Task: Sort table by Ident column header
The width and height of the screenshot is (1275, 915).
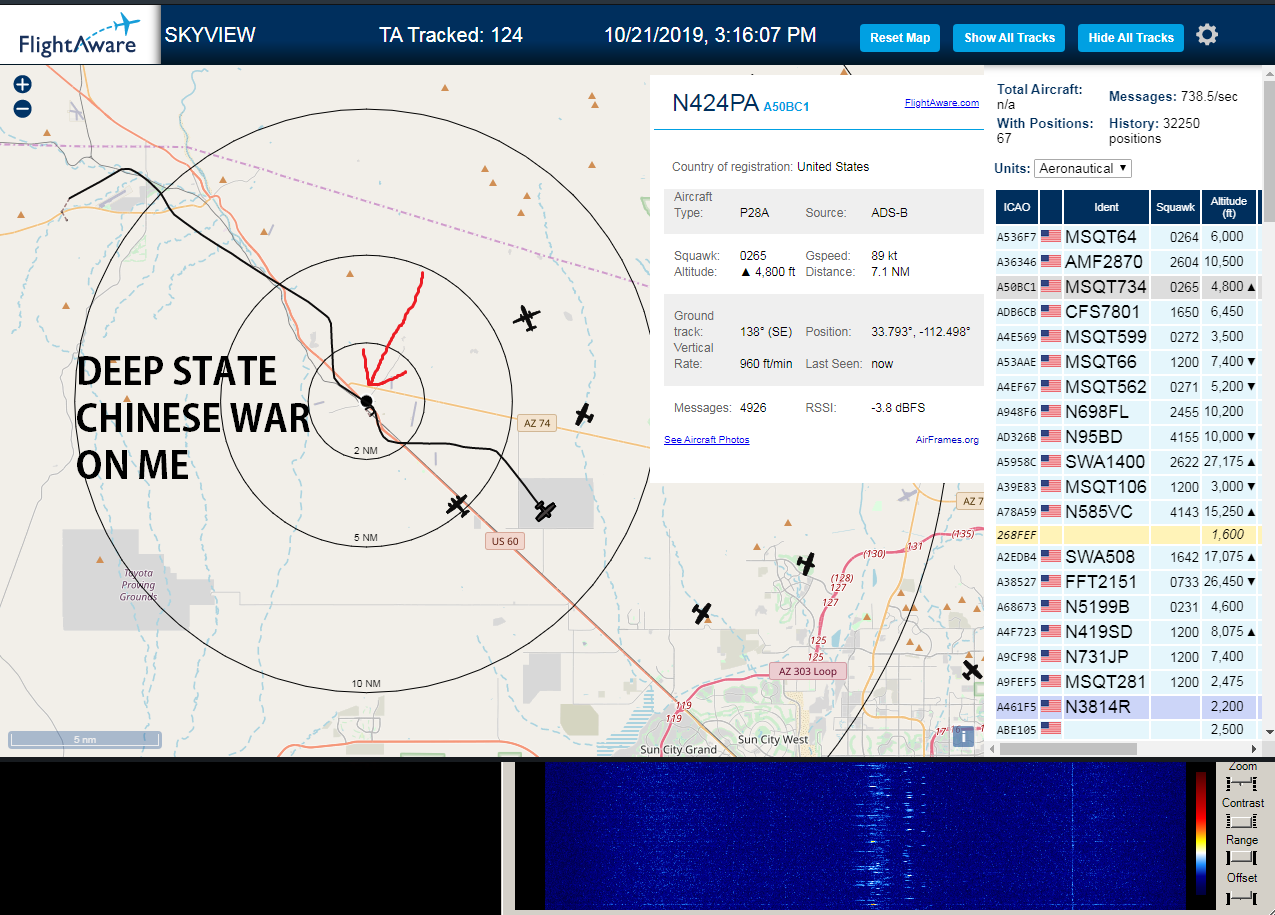Action: [x=1106, y=207]
